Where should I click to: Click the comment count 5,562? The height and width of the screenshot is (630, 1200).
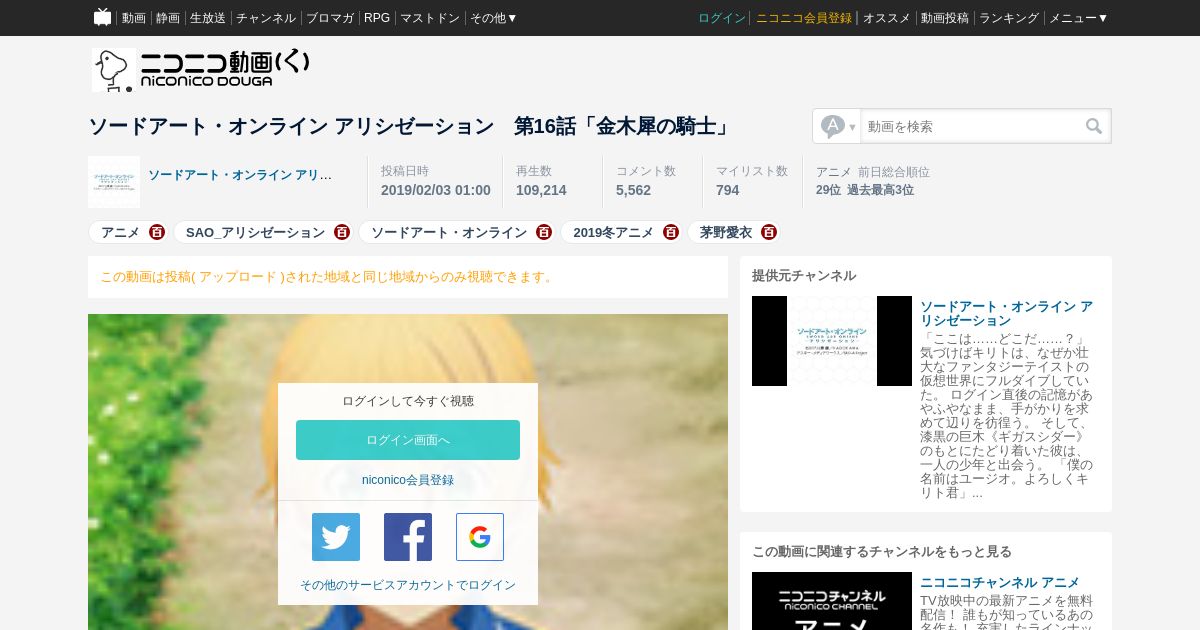[633, 190]
